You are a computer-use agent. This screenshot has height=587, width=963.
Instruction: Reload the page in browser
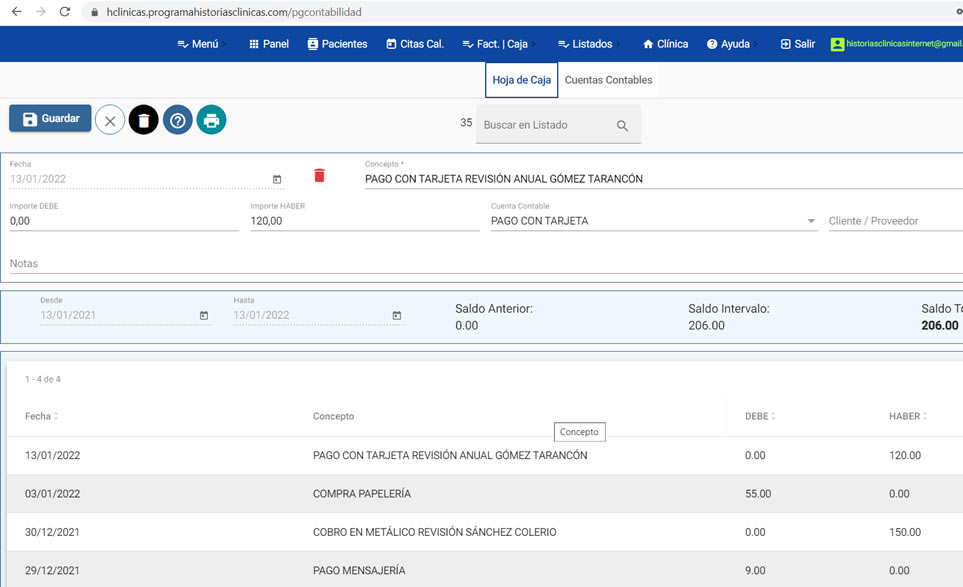pyautogui.click(x=65, y=12)
